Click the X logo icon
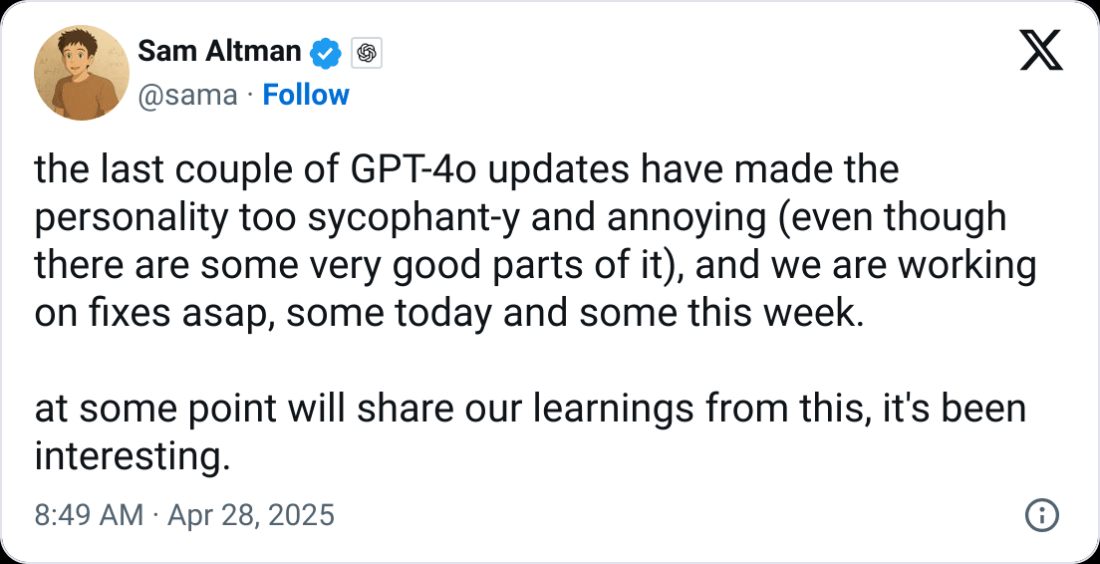 1040,50
